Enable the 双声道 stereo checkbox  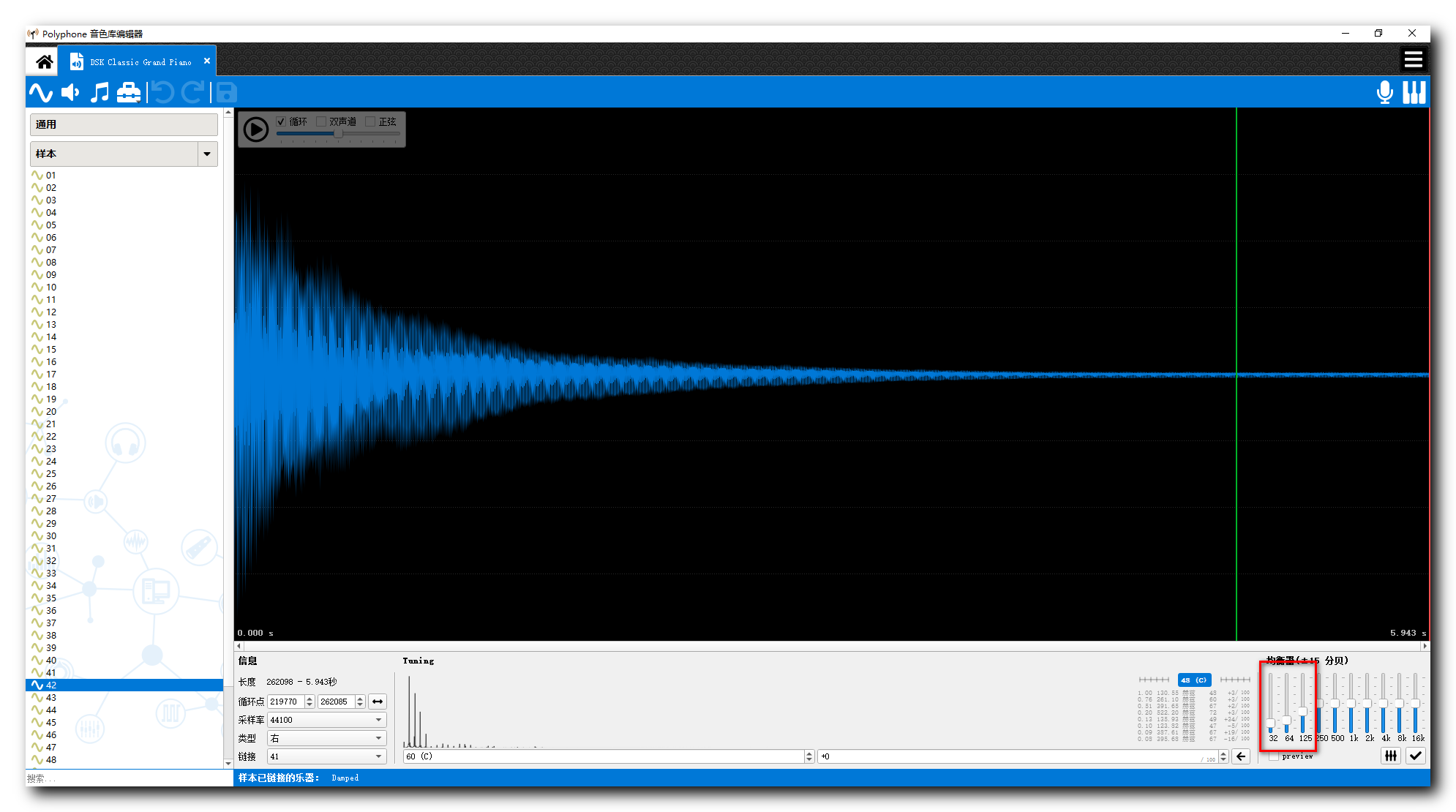pos(321,121)
